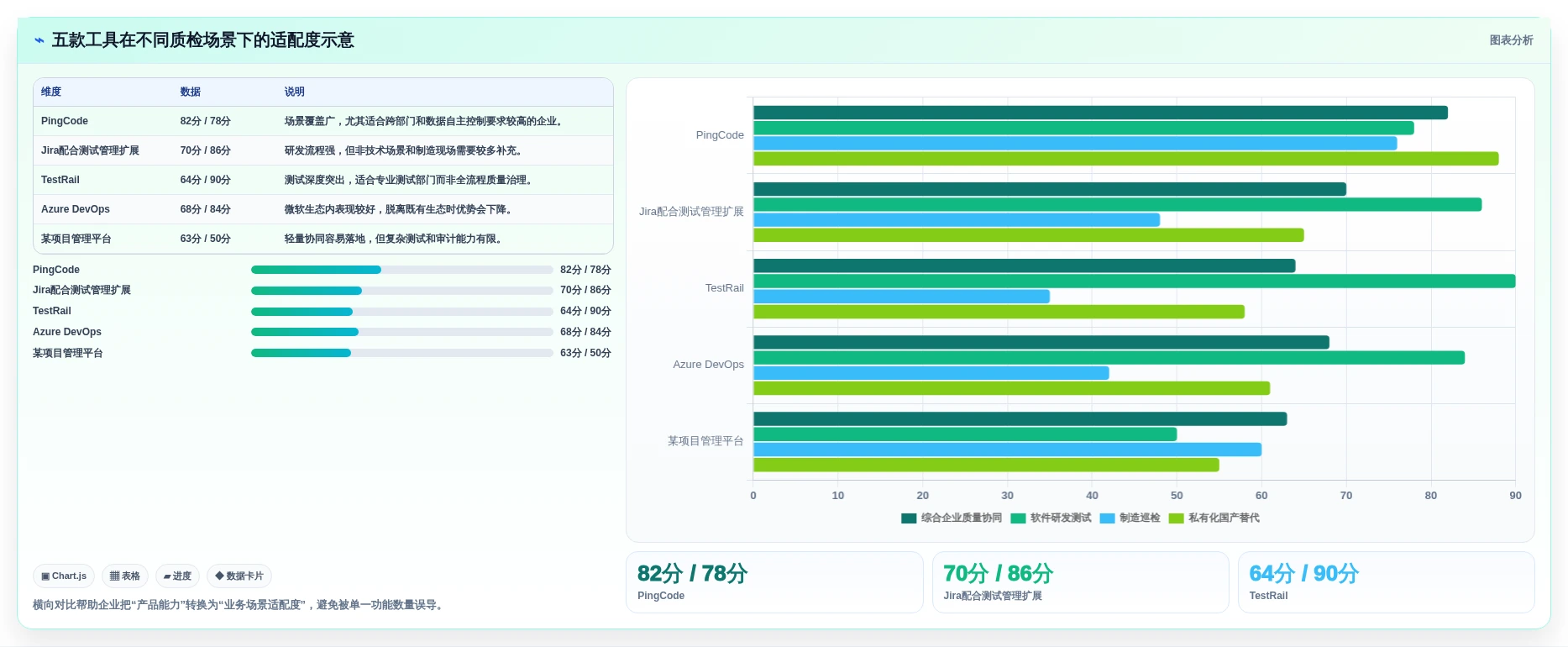
Task: Click TestRail's green 软件研发测试 chart bar
Action: pyautogui.click(x=1134, y=281)
